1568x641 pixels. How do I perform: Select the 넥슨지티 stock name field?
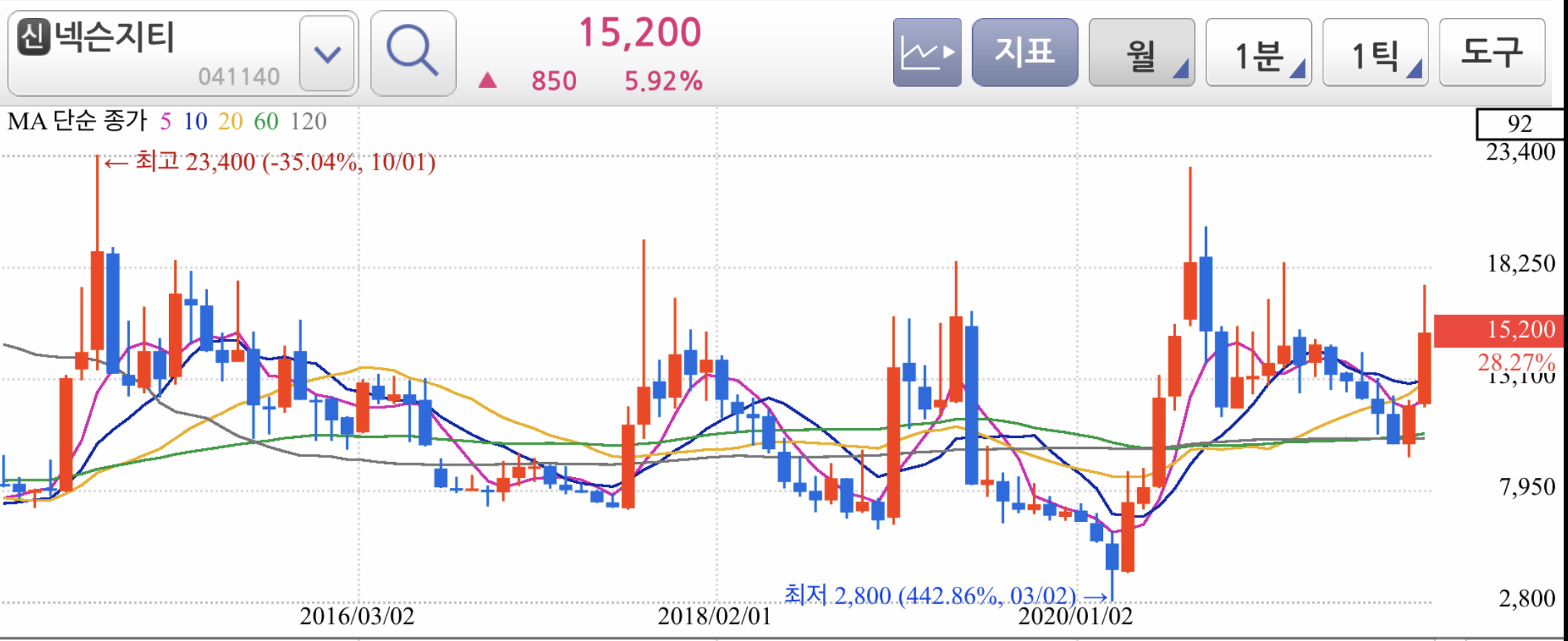tap(183, 53)
